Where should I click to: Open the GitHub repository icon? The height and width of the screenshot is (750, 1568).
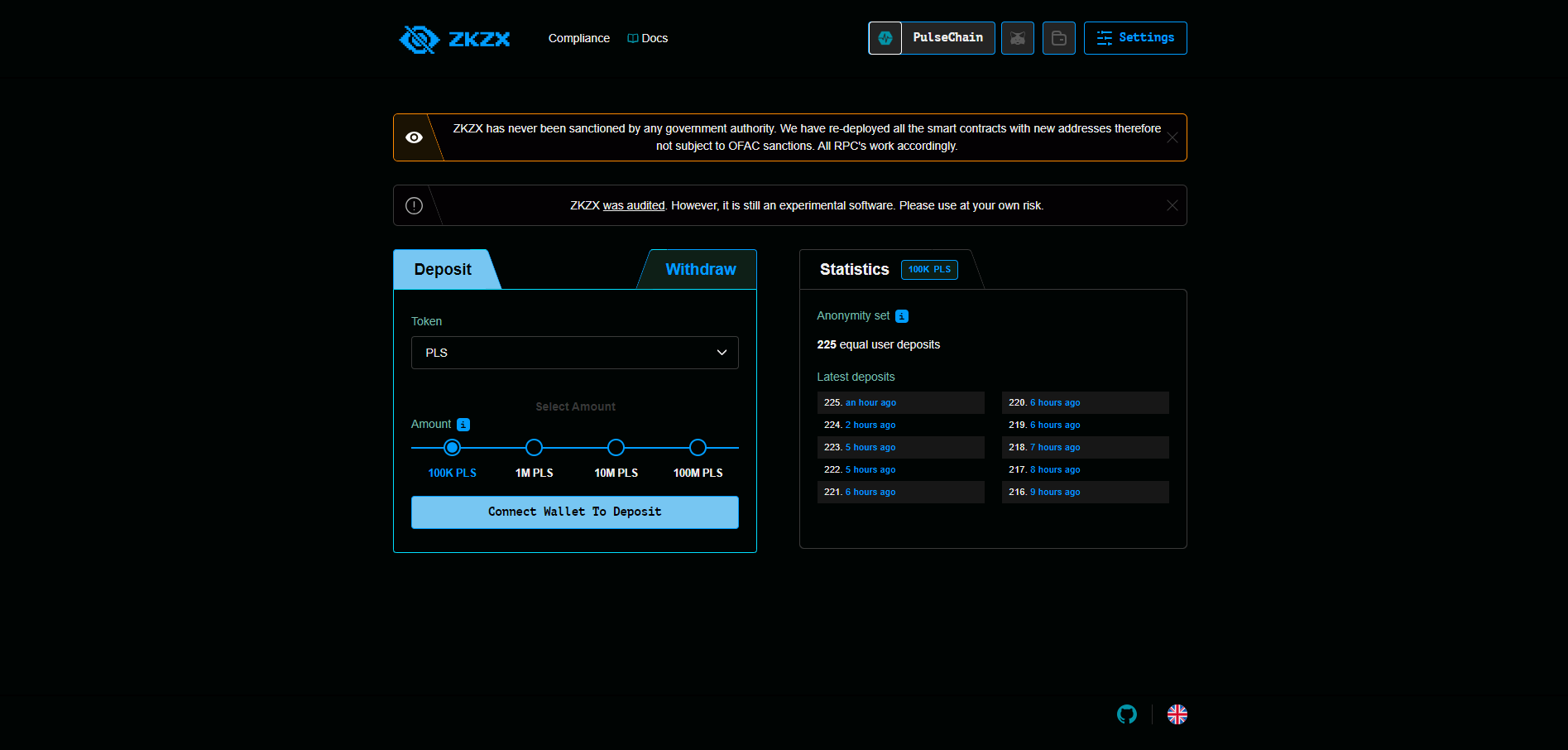coord(1127,714)
